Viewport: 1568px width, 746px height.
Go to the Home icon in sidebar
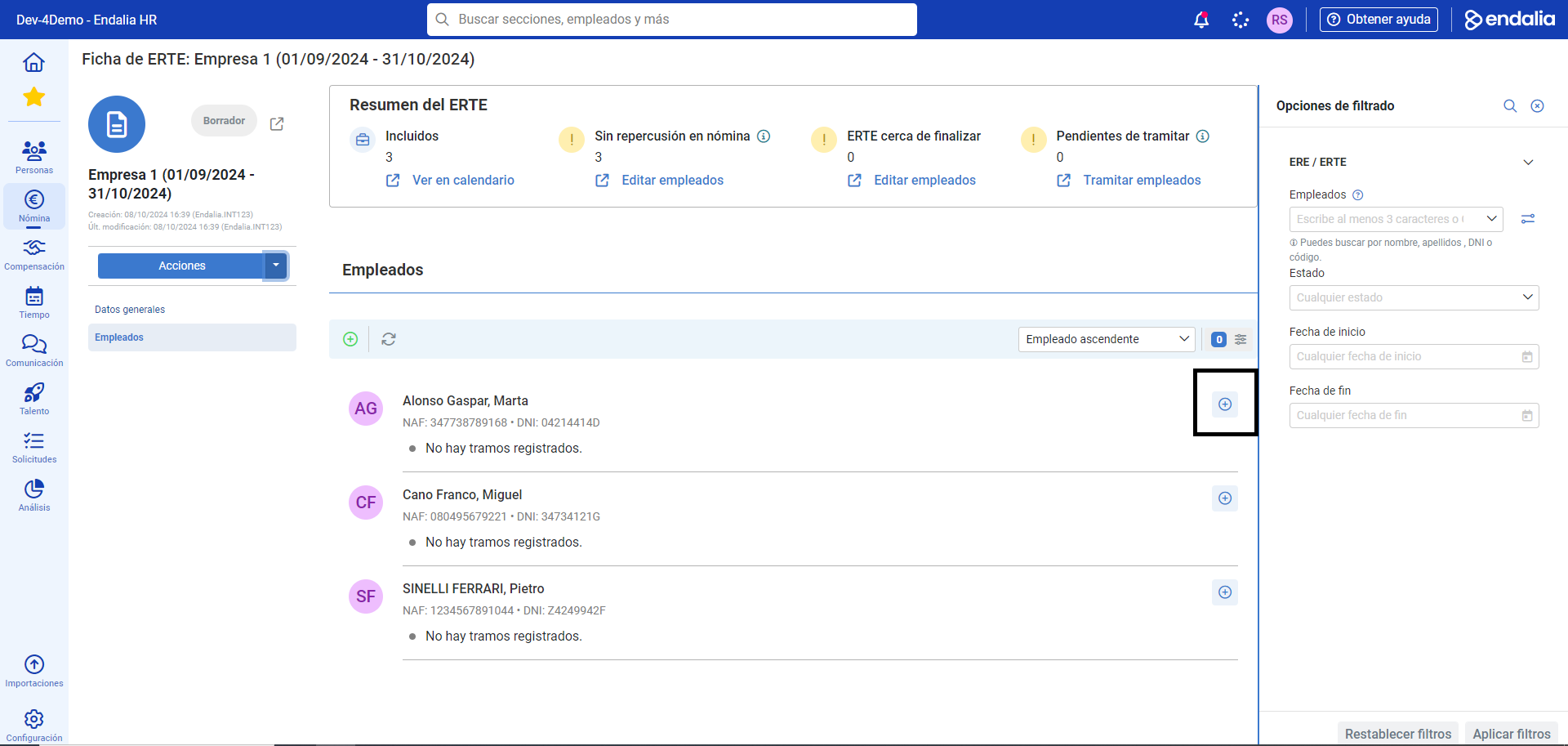(33, 62)
